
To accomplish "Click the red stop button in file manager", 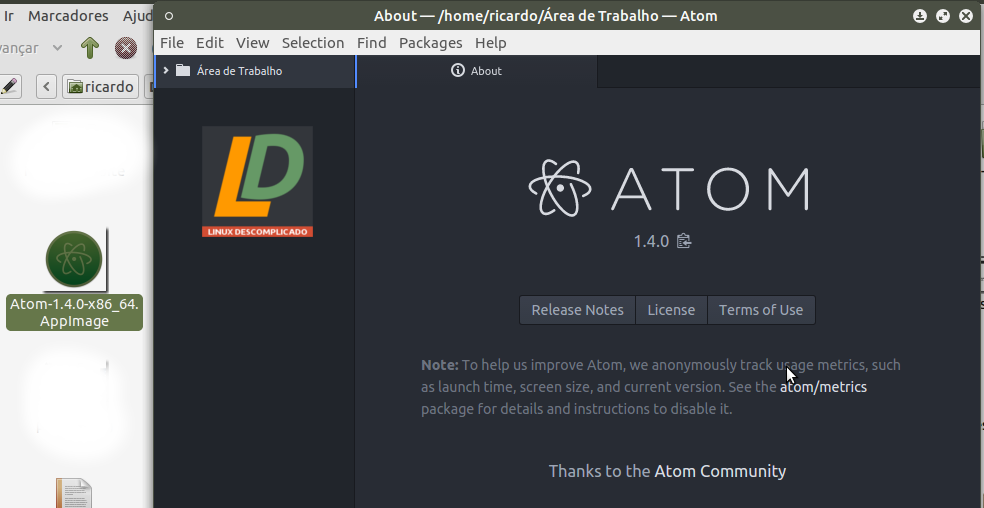I will pos(126,48).
